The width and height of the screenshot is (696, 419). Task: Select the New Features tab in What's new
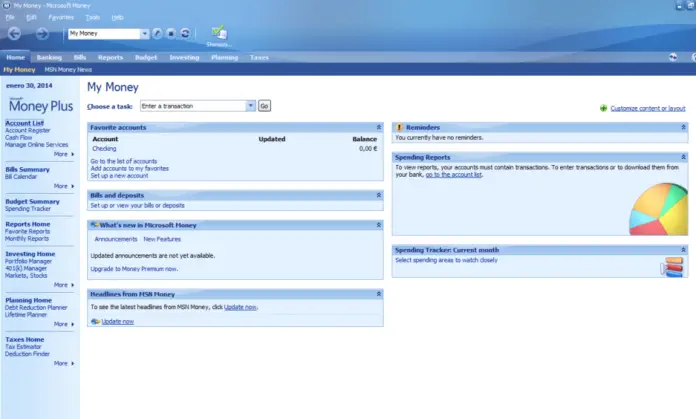coord(162,239)
